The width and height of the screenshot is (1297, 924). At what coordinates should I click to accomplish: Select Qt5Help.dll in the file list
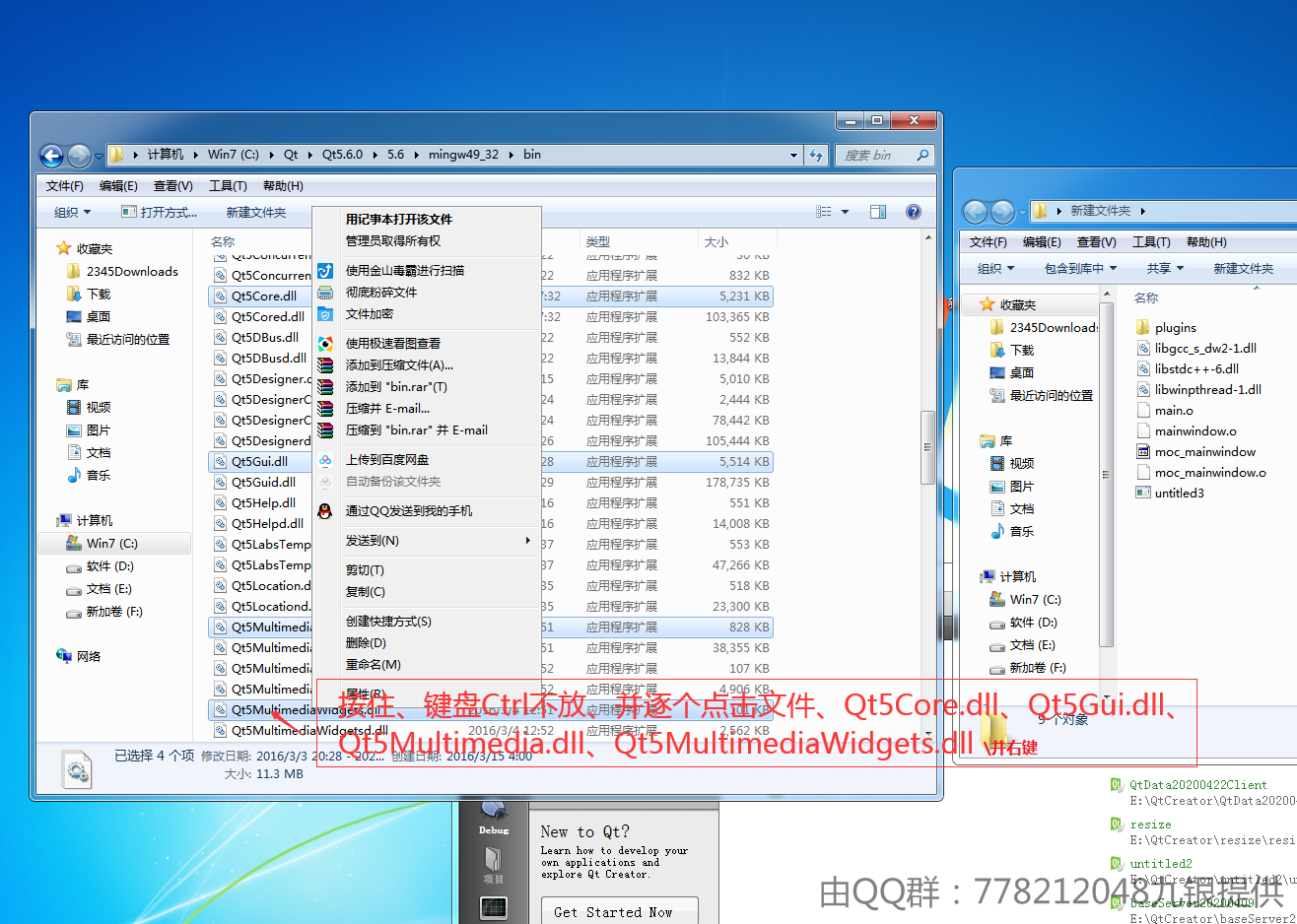263,502
